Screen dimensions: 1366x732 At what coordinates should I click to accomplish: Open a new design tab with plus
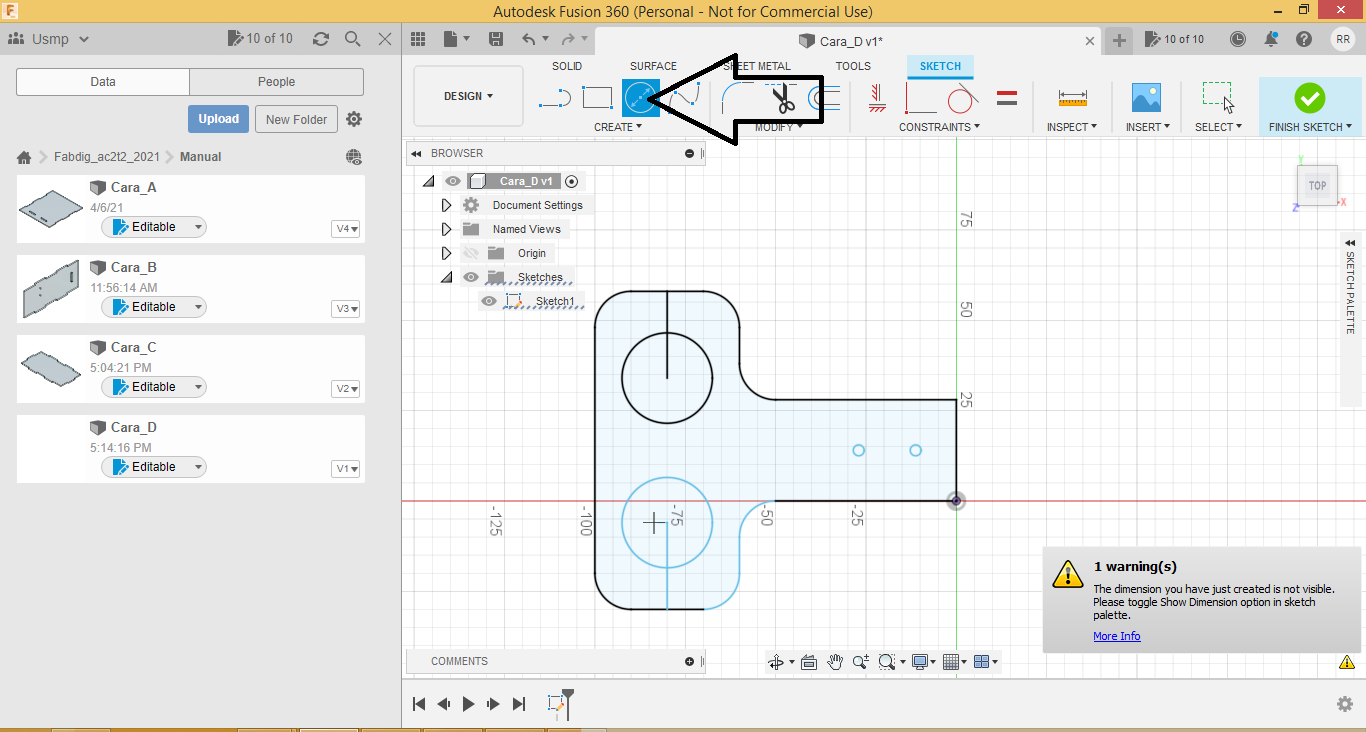tap(1119, 40)
